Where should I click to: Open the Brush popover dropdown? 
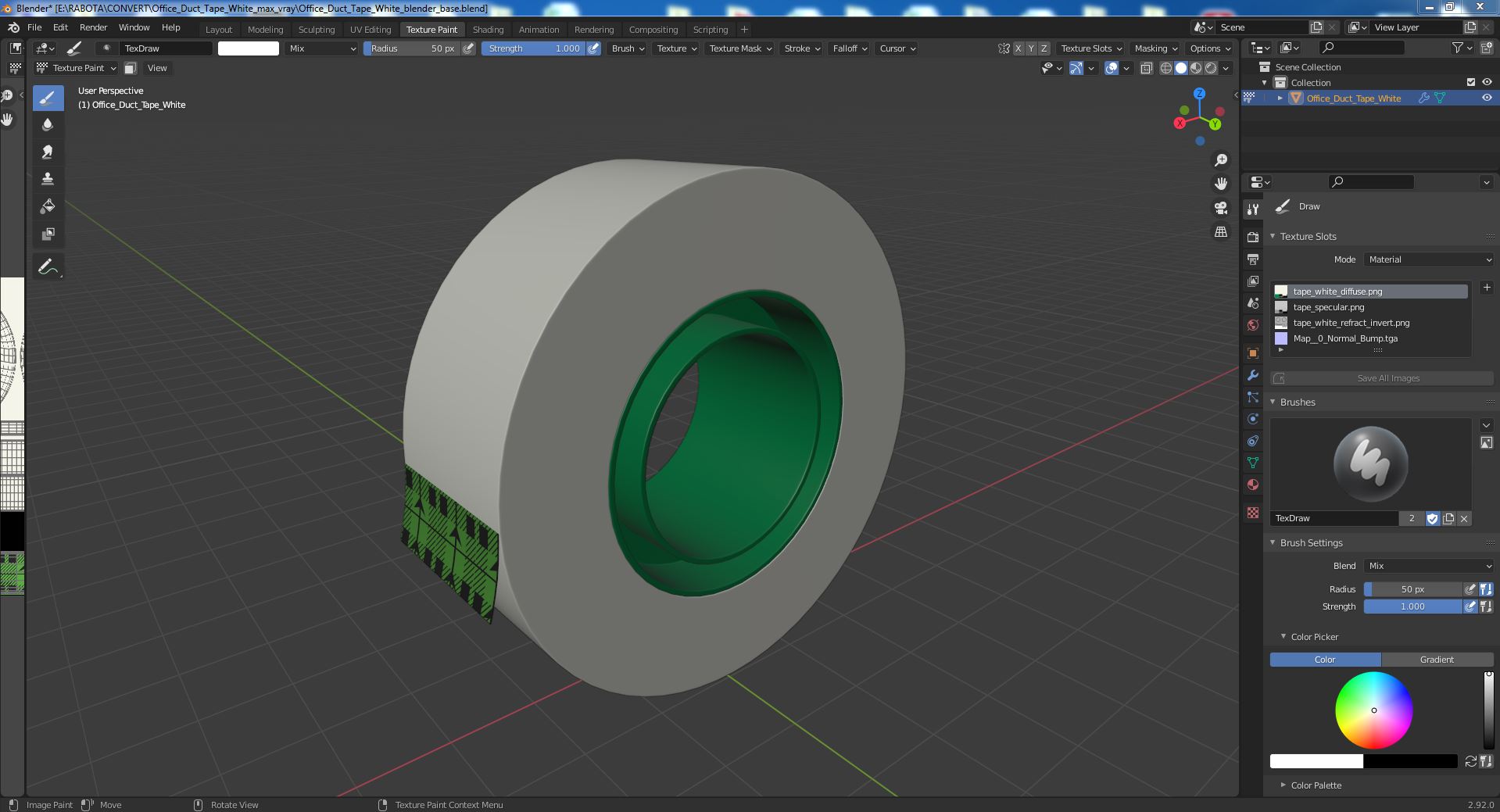tap(628, 48)
